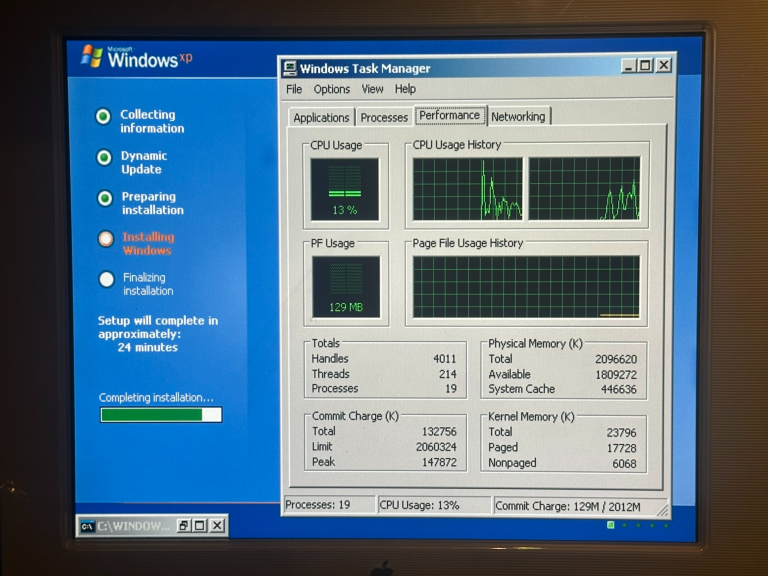Click System Cache value 446636
This screenshot has width=768, height=576.
coord(619,389)
